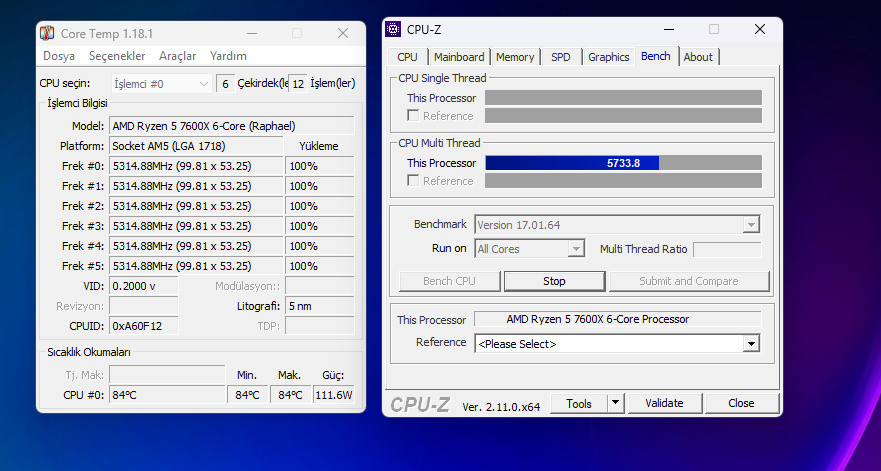The image size is (881, 471).
Task: Switch to the Graphics tab
Action: tap(608, 57)
